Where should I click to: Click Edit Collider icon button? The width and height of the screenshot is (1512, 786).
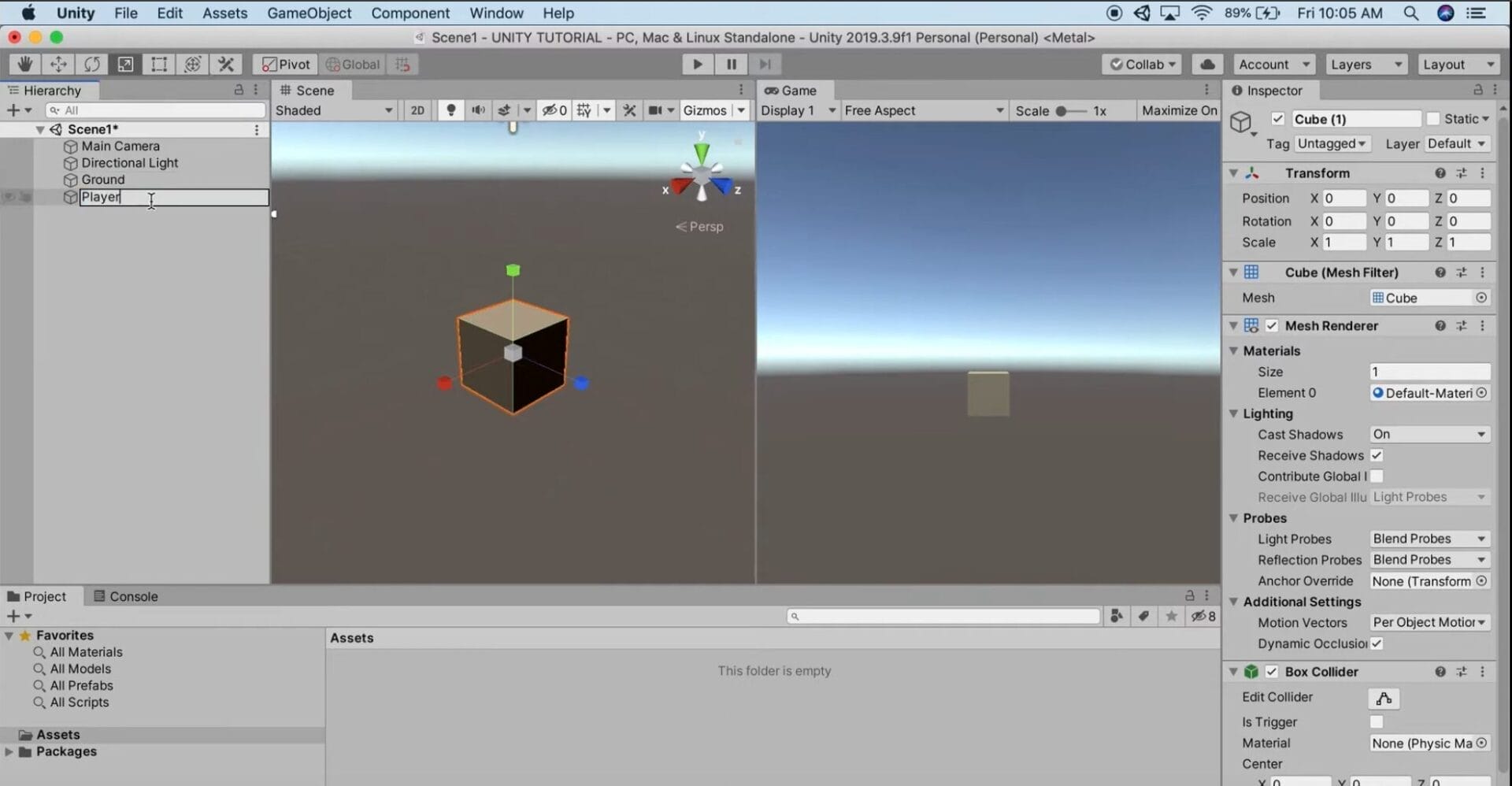(x=1384, y=698)
